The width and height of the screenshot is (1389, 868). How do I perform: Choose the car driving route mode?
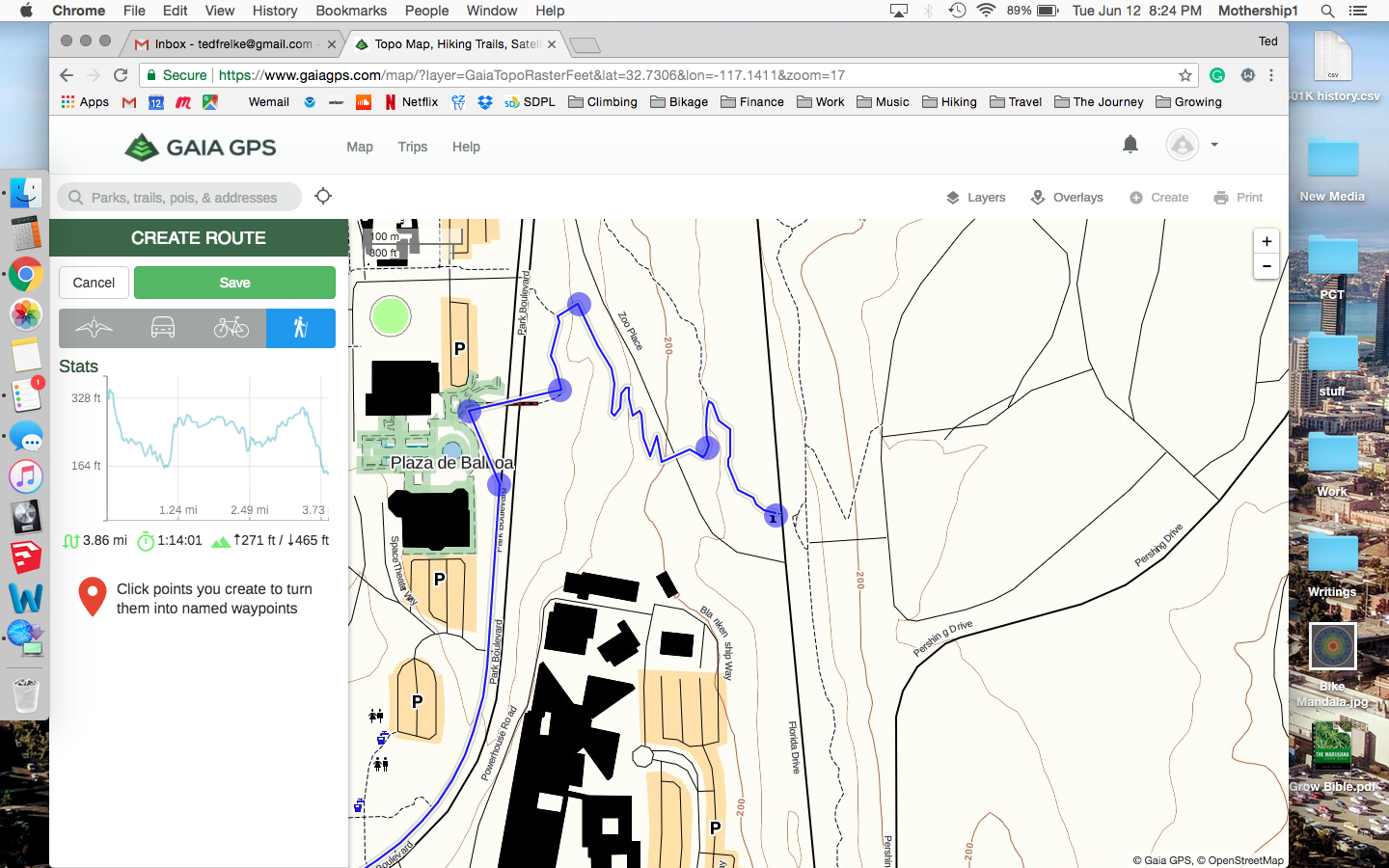tap(163, 328)
